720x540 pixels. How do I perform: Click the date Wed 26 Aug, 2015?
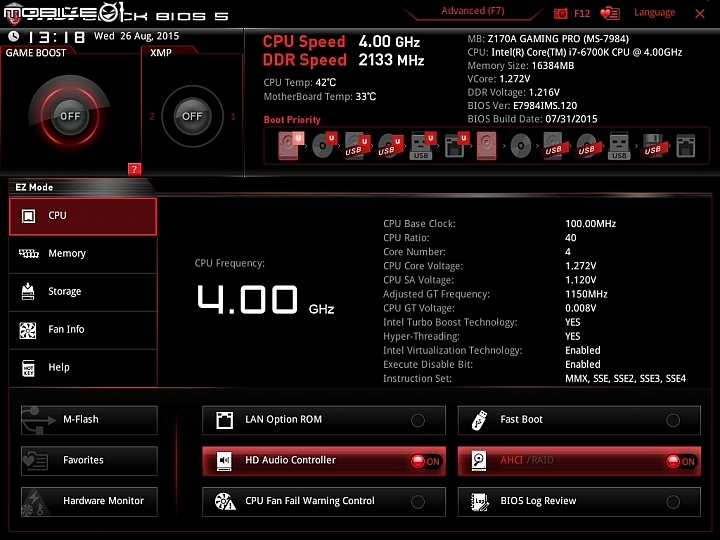(x=136, y=36)
